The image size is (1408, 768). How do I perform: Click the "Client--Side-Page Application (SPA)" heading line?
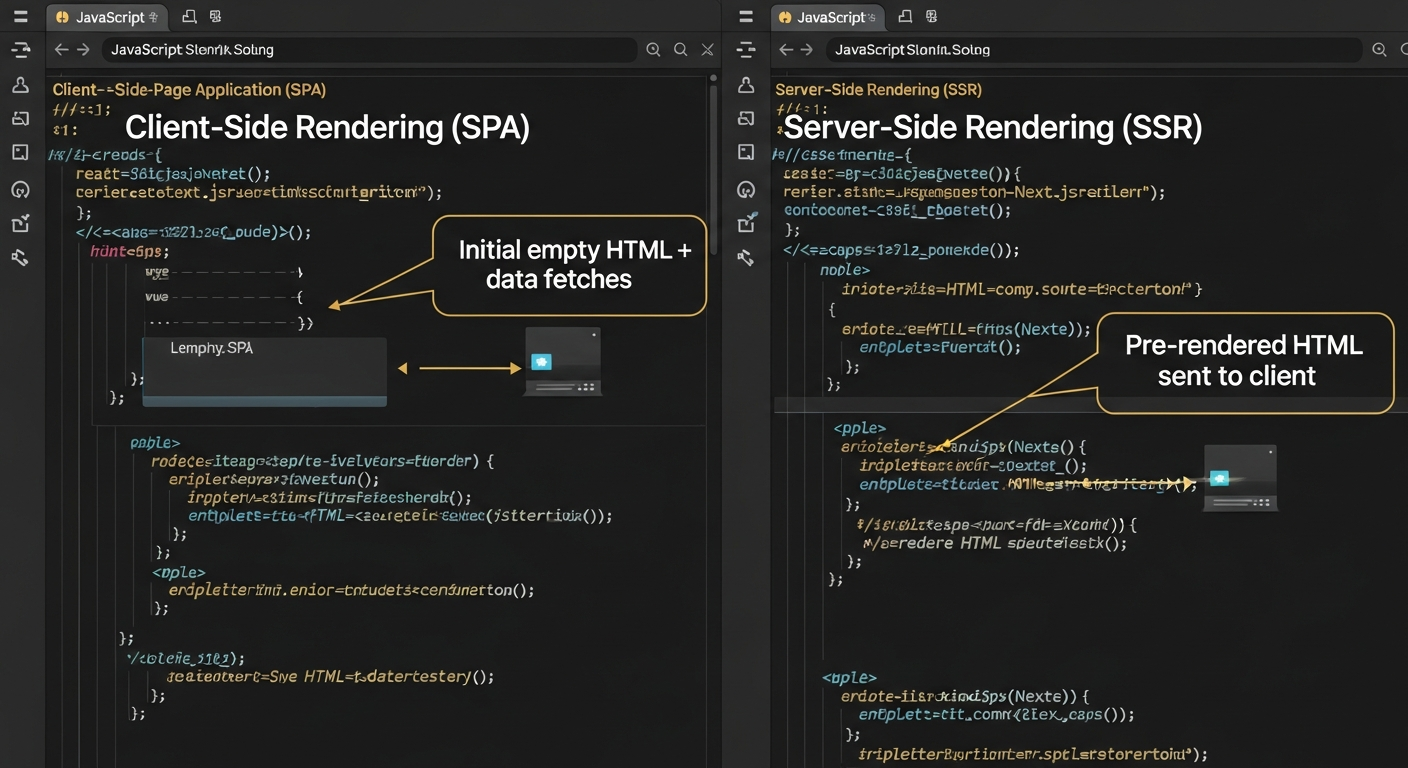click(x=189, y=90)
